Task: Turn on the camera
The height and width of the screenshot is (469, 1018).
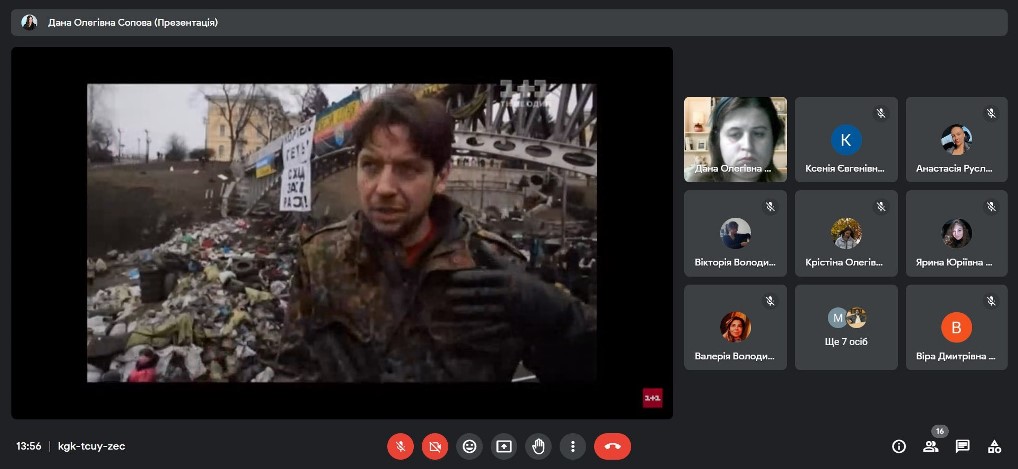Action: (x=434, y=446)
